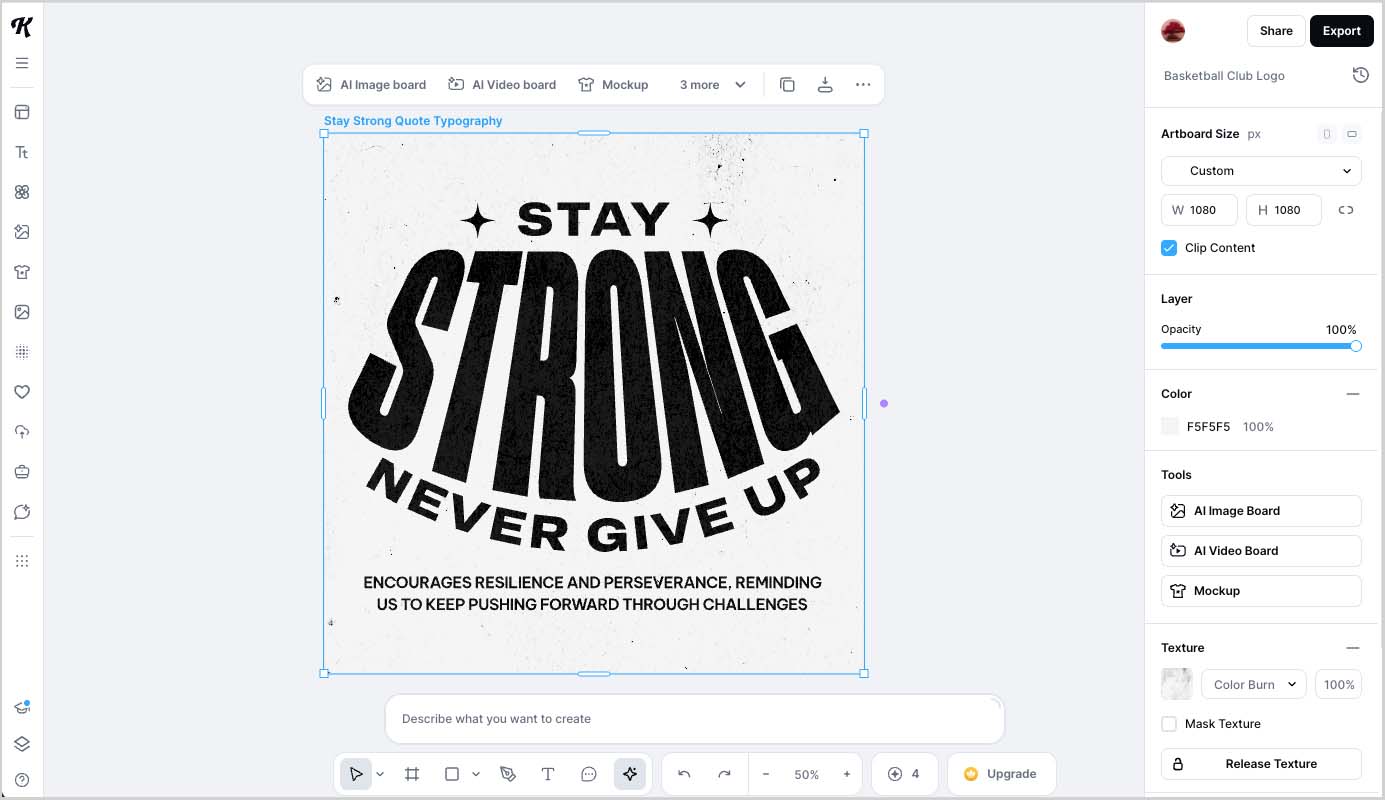
Task: Click the Export button
Action: coord(1342,31)
